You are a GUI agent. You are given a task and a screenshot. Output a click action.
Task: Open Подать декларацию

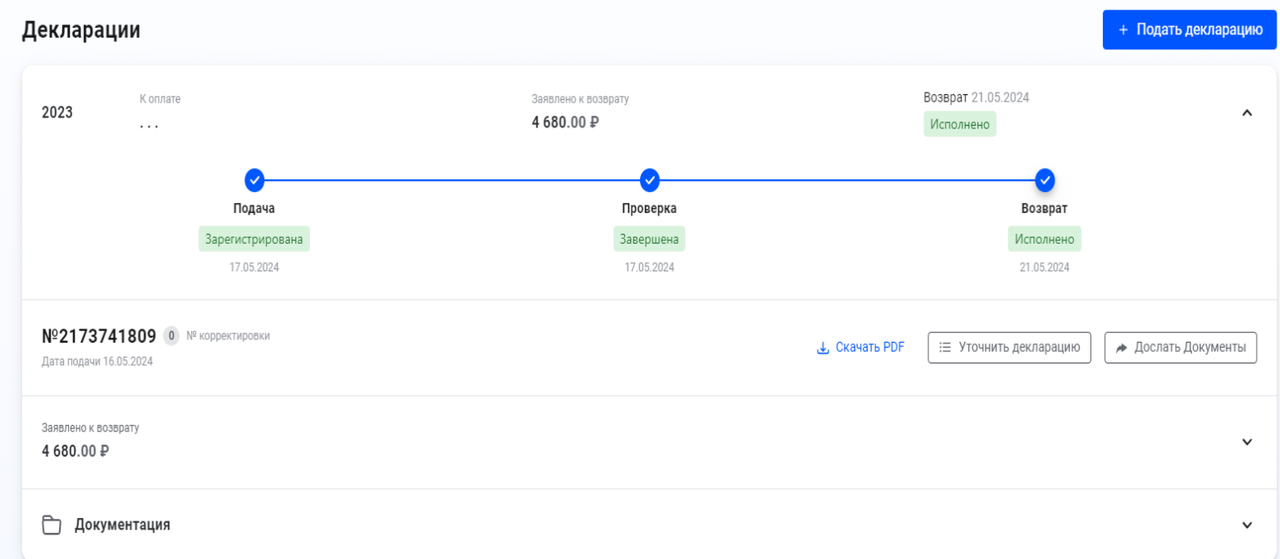1189,30
